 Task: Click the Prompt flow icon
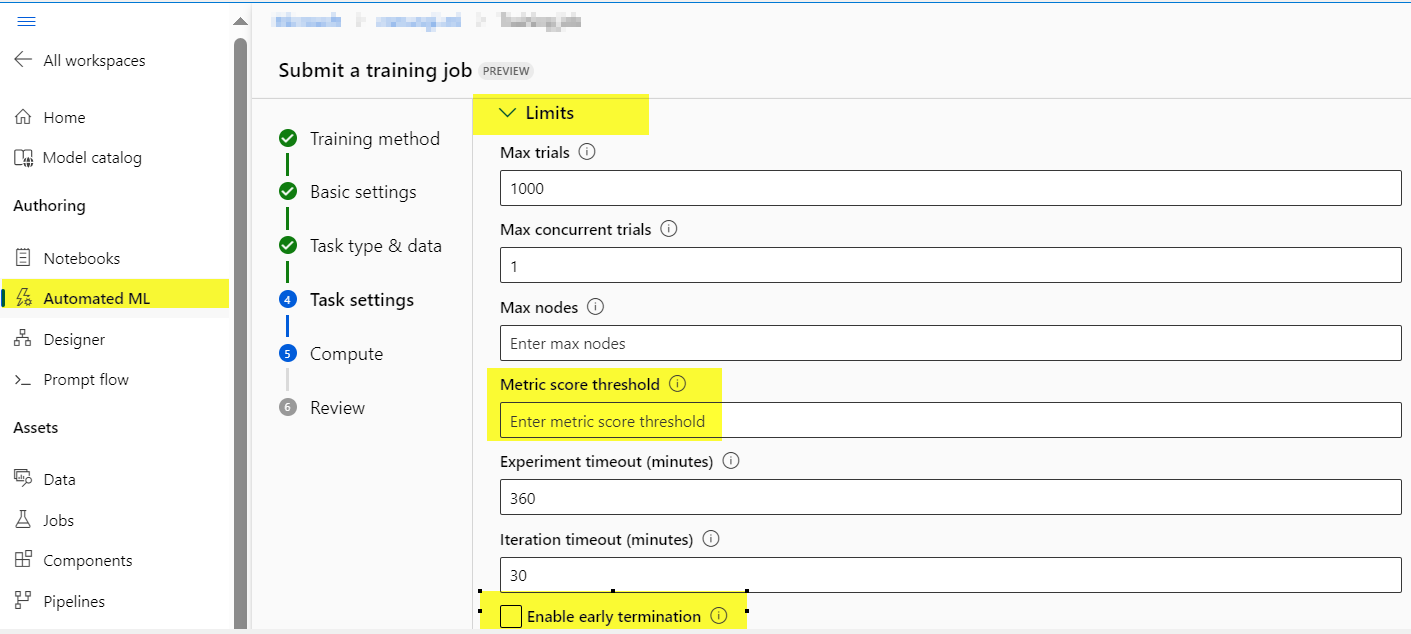pyautogui.click(x=23, y=380)
